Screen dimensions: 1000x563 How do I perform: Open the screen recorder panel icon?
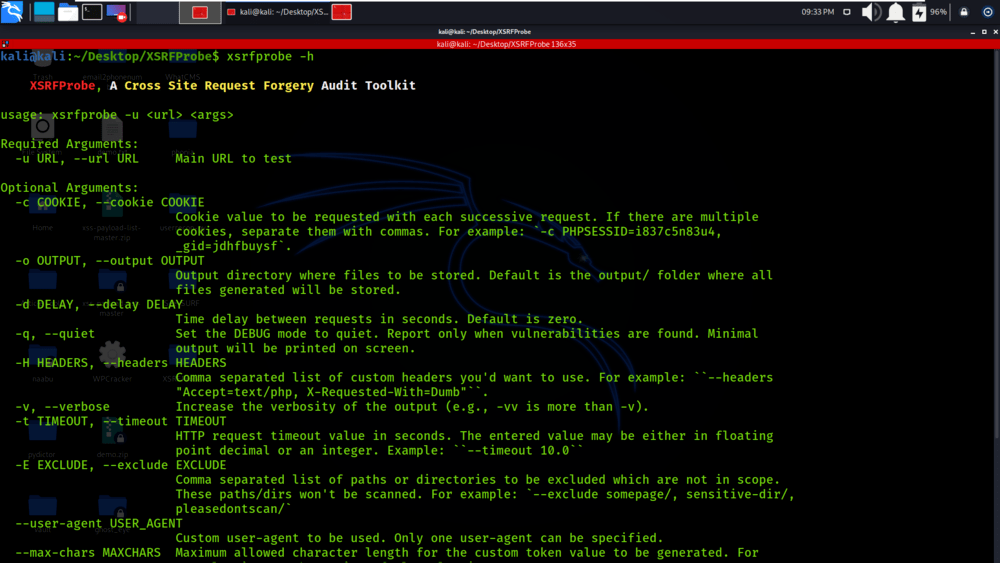point(116,11)
